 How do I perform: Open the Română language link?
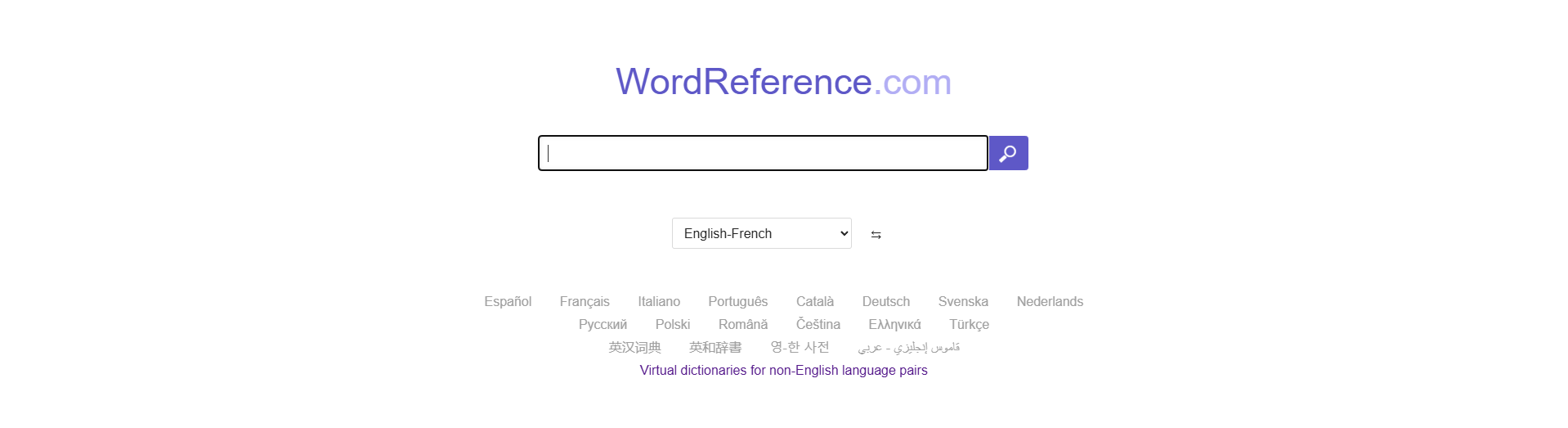[x=743, y=325]
